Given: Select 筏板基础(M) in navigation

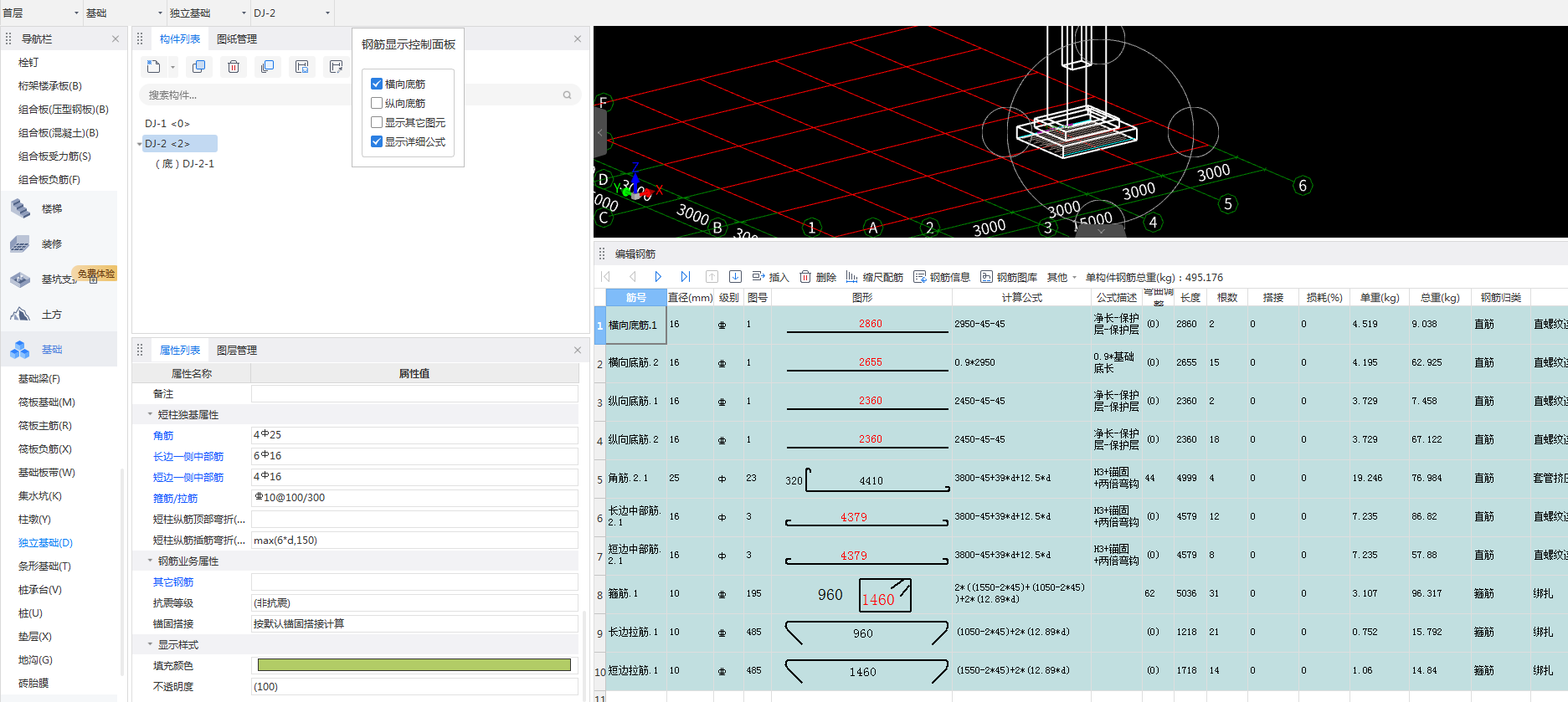Looking at the screenshot, I should [x=47, y=402].
